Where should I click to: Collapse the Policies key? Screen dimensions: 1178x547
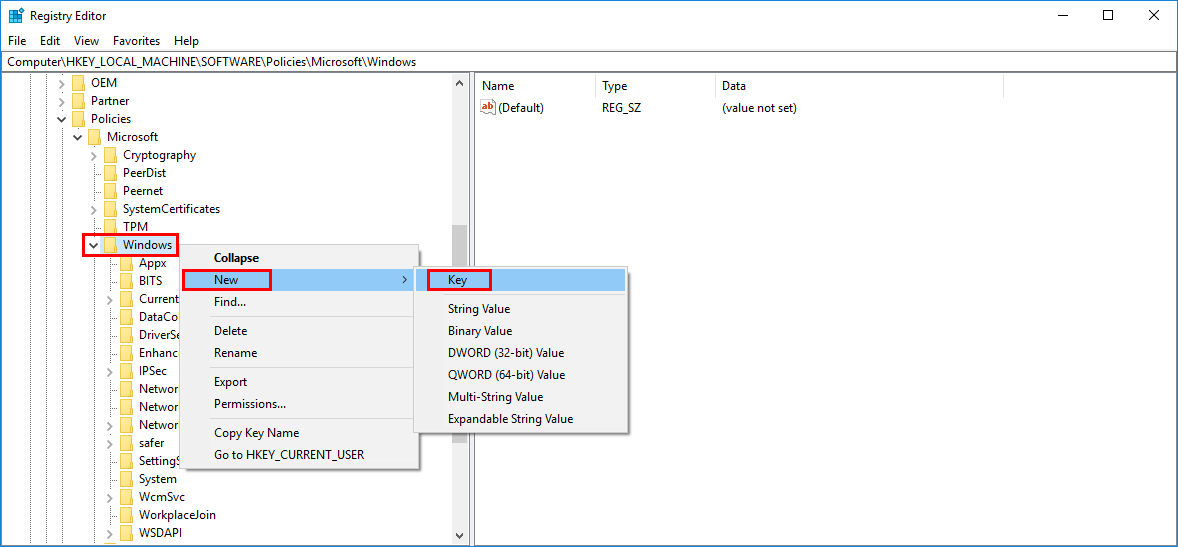(62, 119)
